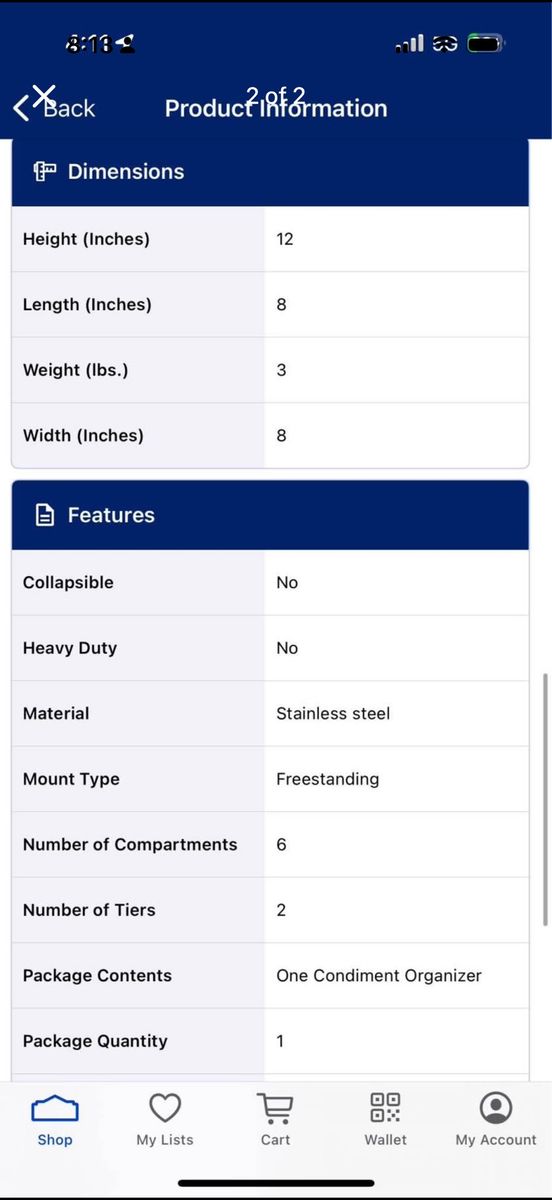Open My Lists heart icon

[165, 1108]
